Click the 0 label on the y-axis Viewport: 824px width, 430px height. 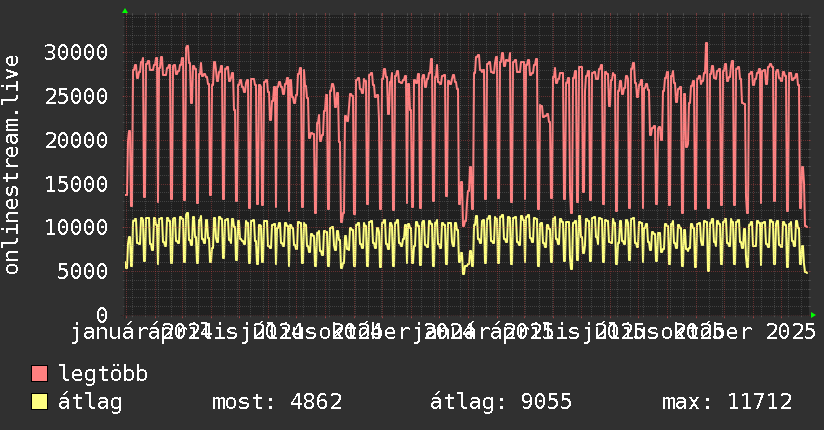click(101, 315)
